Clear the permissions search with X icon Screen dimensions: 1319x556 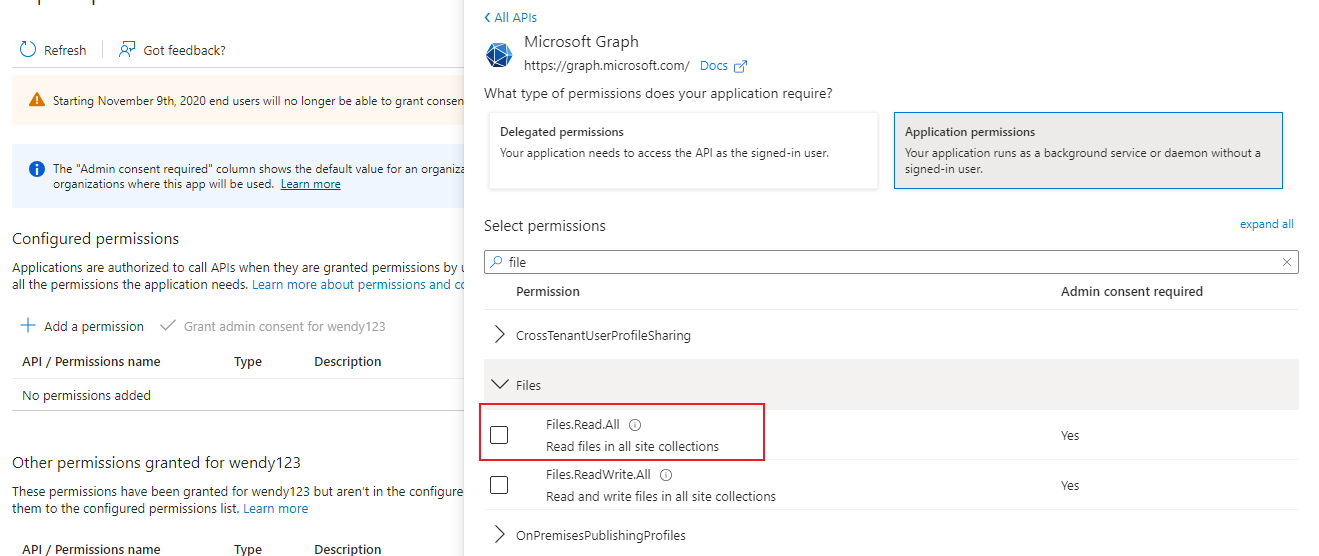pos(1287,262)
